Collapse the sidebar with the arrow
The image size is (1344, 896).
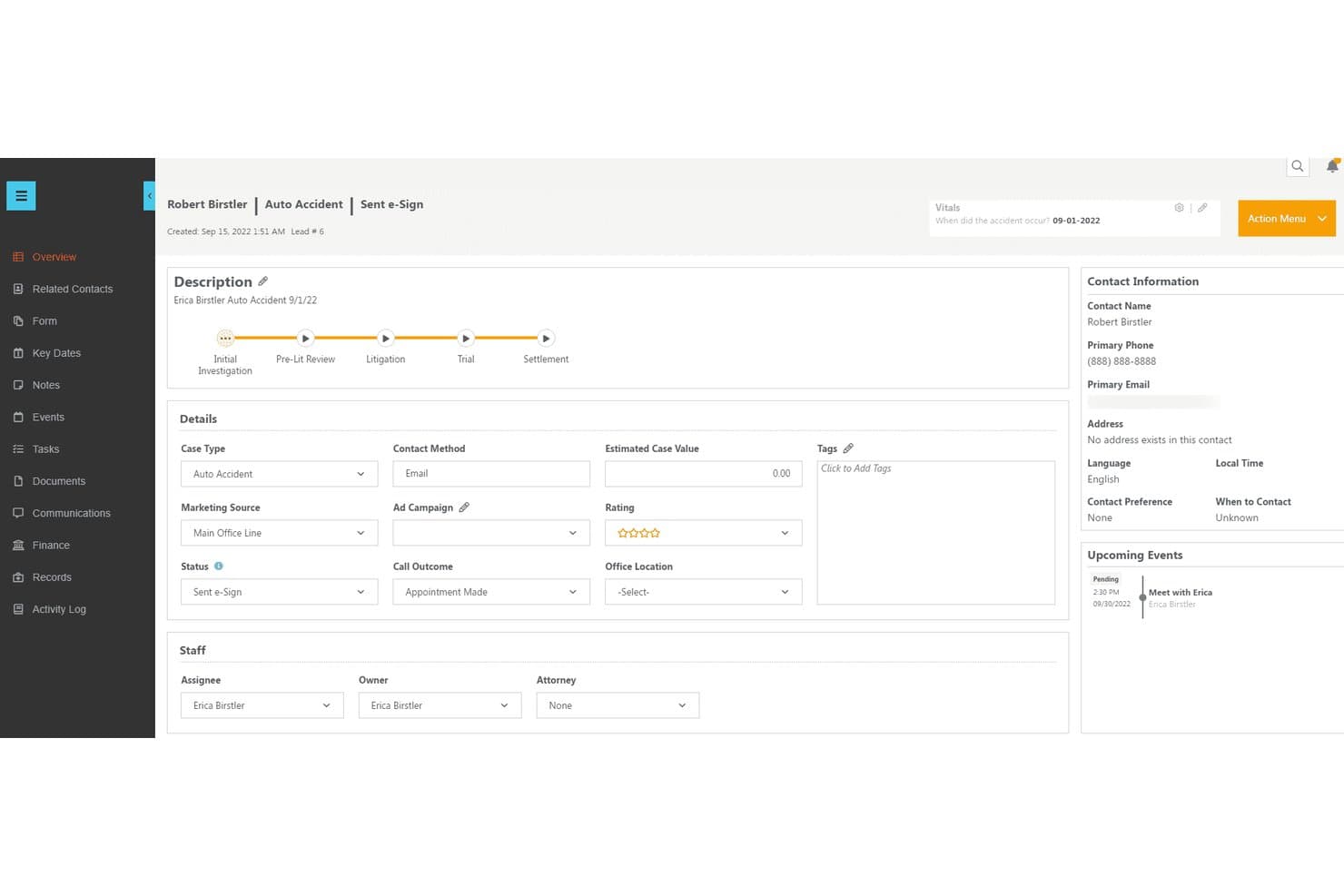[x=150, y=196]
